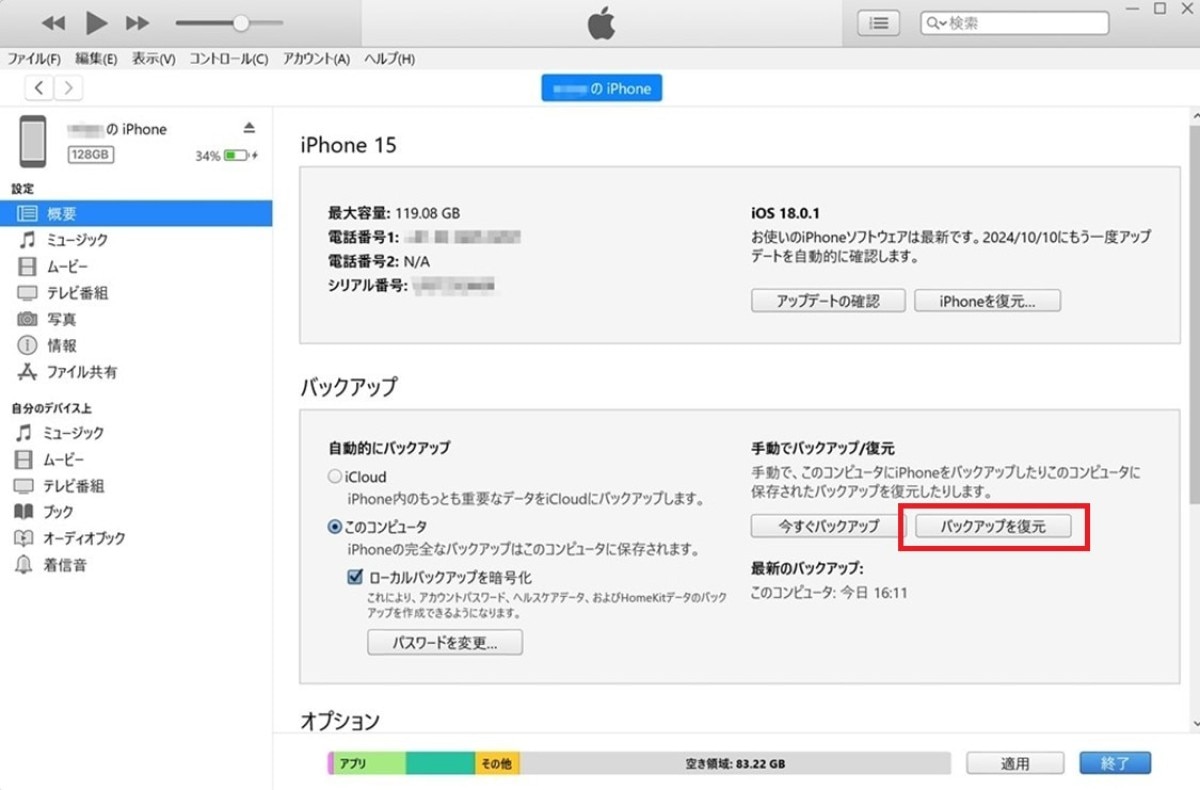Click the back navigation arrow
The width and height of the screenshot is (1200, 790).
(x=39, y=88)
